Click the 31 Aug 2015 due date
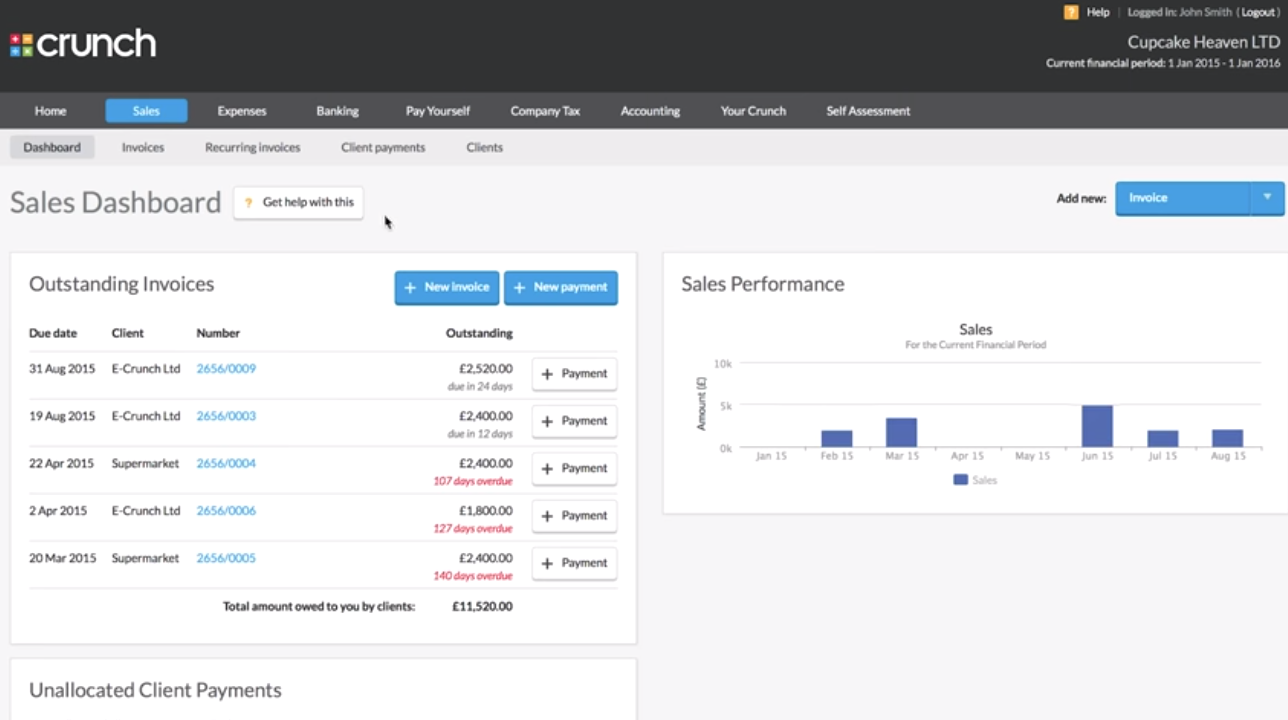Image resolution: width=1288 pixels, height=720 pixels. coord(62,368)
